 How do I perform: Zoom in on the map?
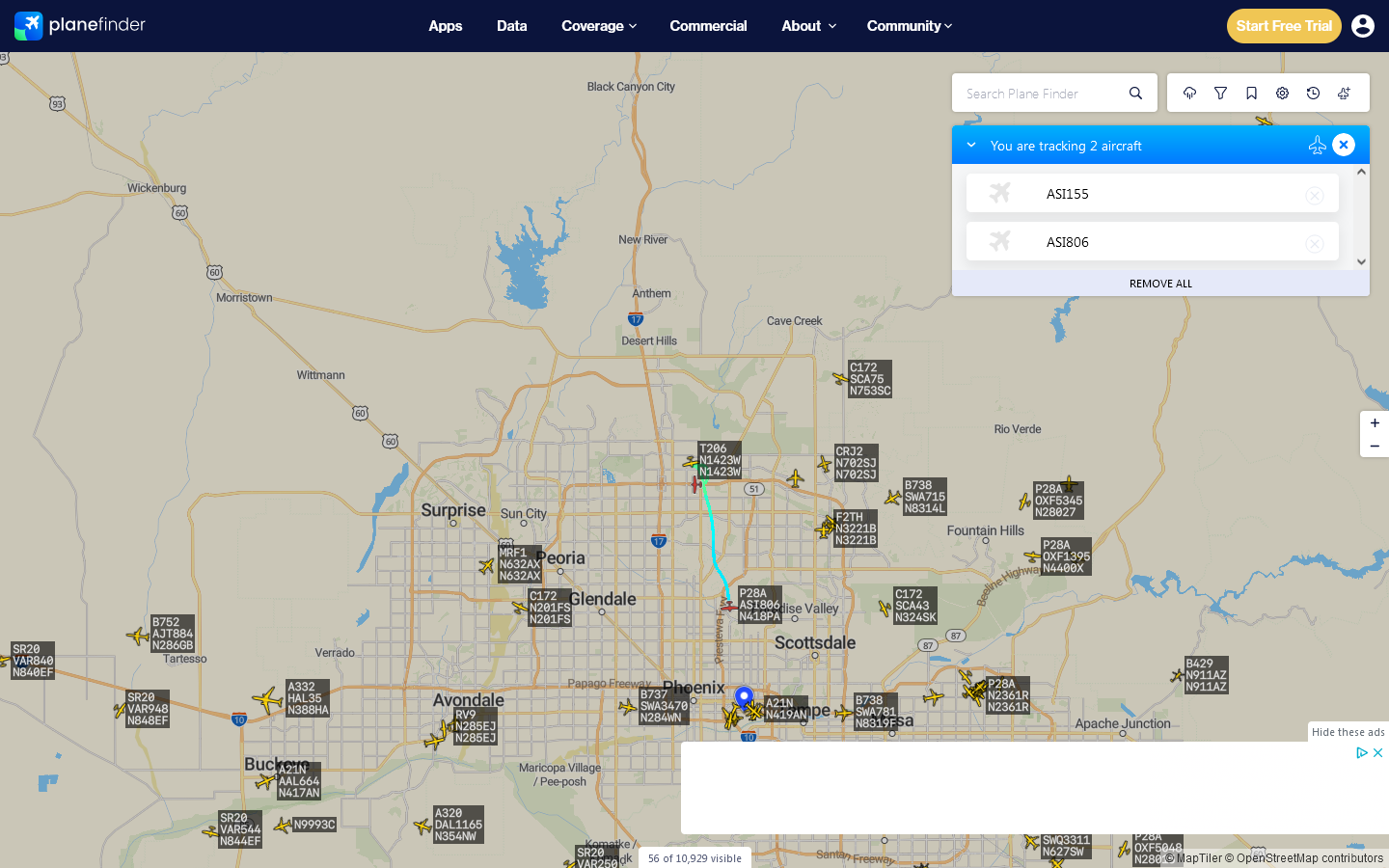(1375, 423)
